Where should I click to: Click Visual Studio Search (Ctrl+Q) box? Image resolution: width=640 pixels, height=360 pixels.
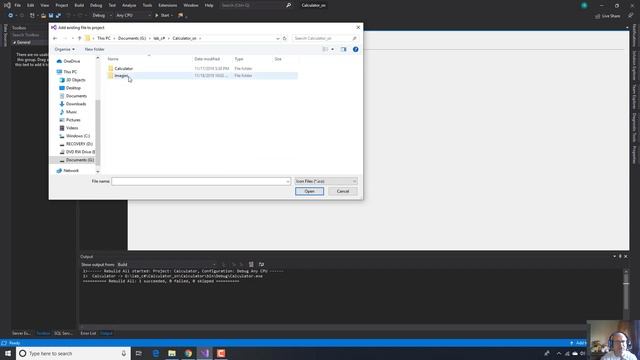(x=256, y=5)
